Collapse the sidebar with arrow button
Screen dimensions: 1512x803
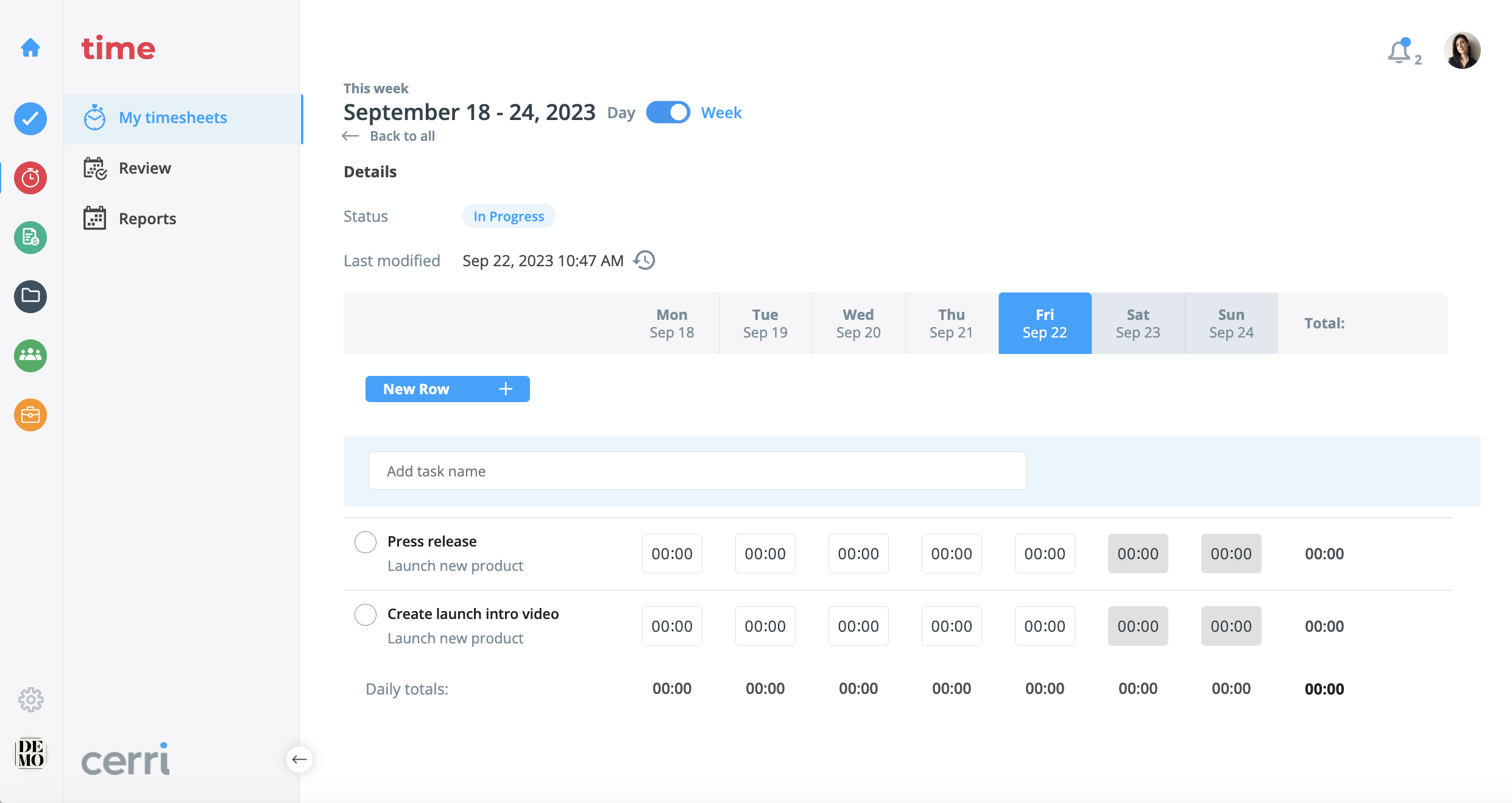[299, 759]
